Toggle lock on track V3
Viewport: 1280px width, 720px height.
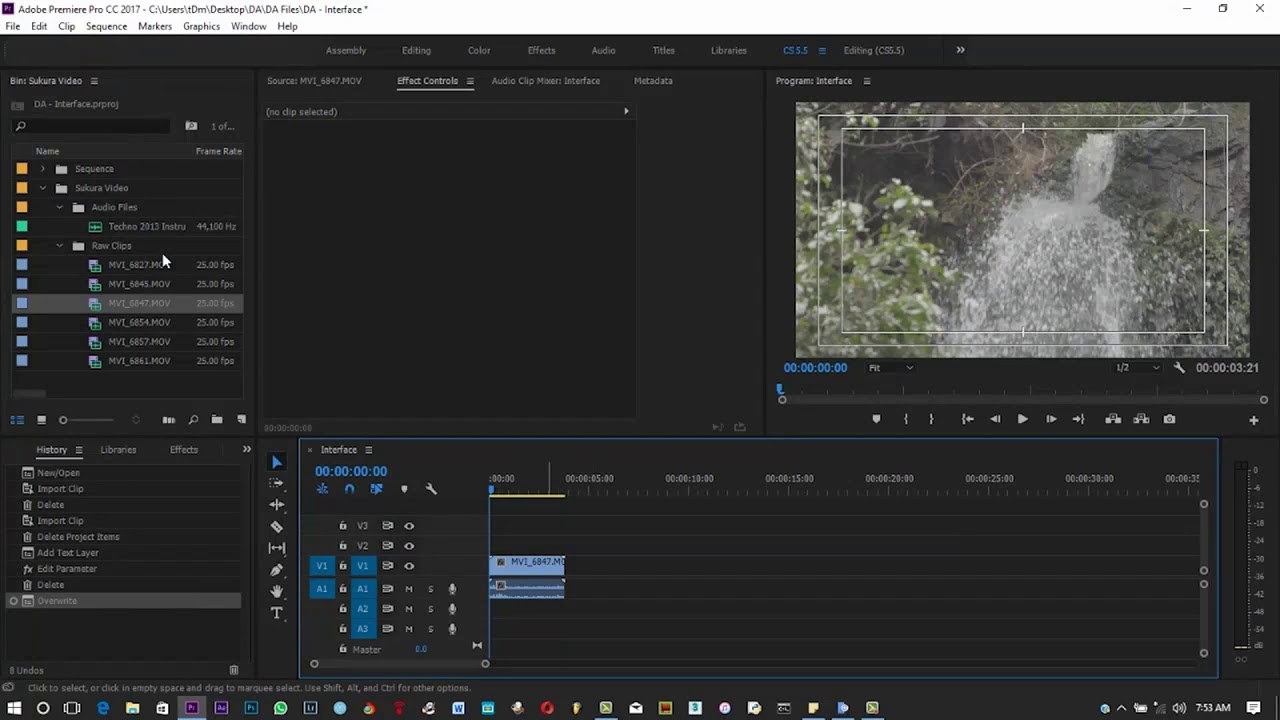[x=343, y=526]
